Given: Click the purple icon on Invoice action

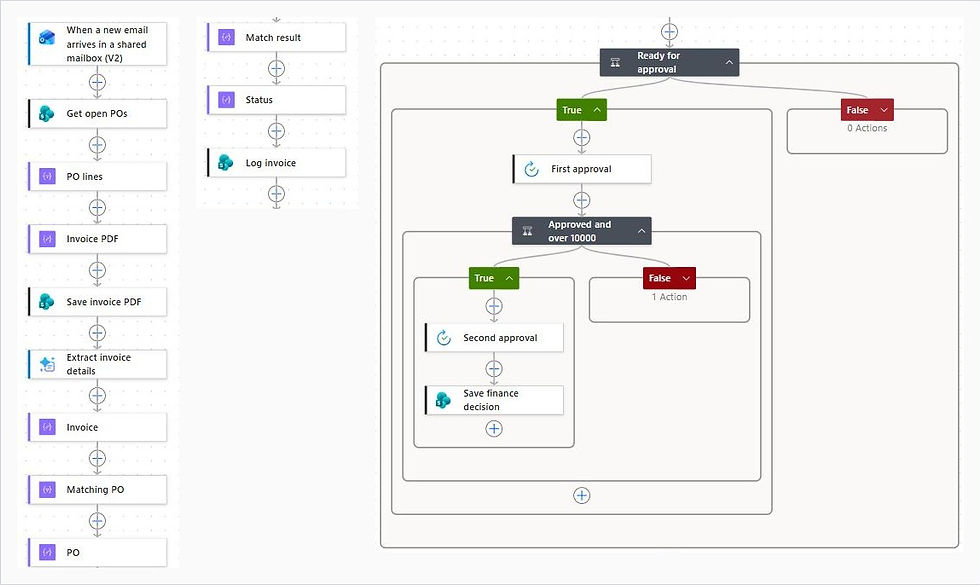Looking at the screenshot, I should [48, 427].
